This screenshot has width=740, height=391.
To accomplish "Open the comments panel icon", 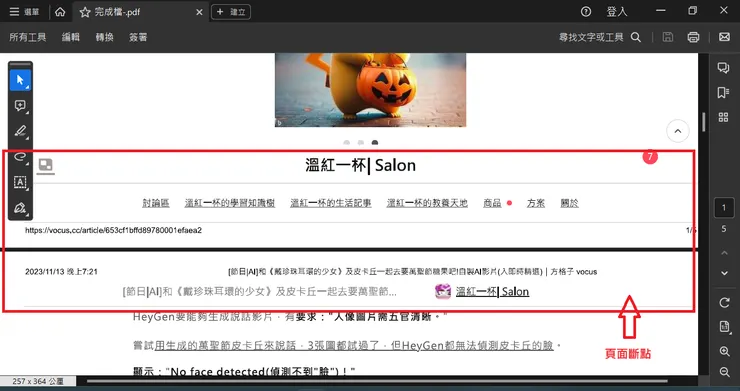I will coord(723,68).
